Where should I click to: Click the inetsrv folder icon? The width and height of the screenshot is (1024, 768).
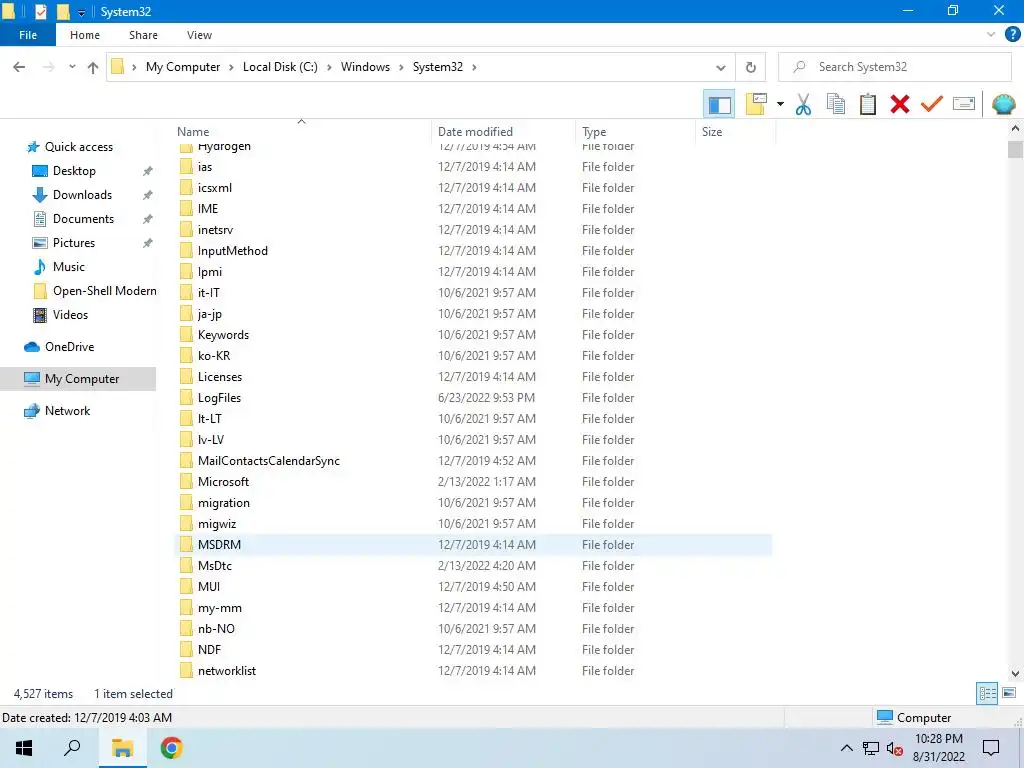[187, 230]
